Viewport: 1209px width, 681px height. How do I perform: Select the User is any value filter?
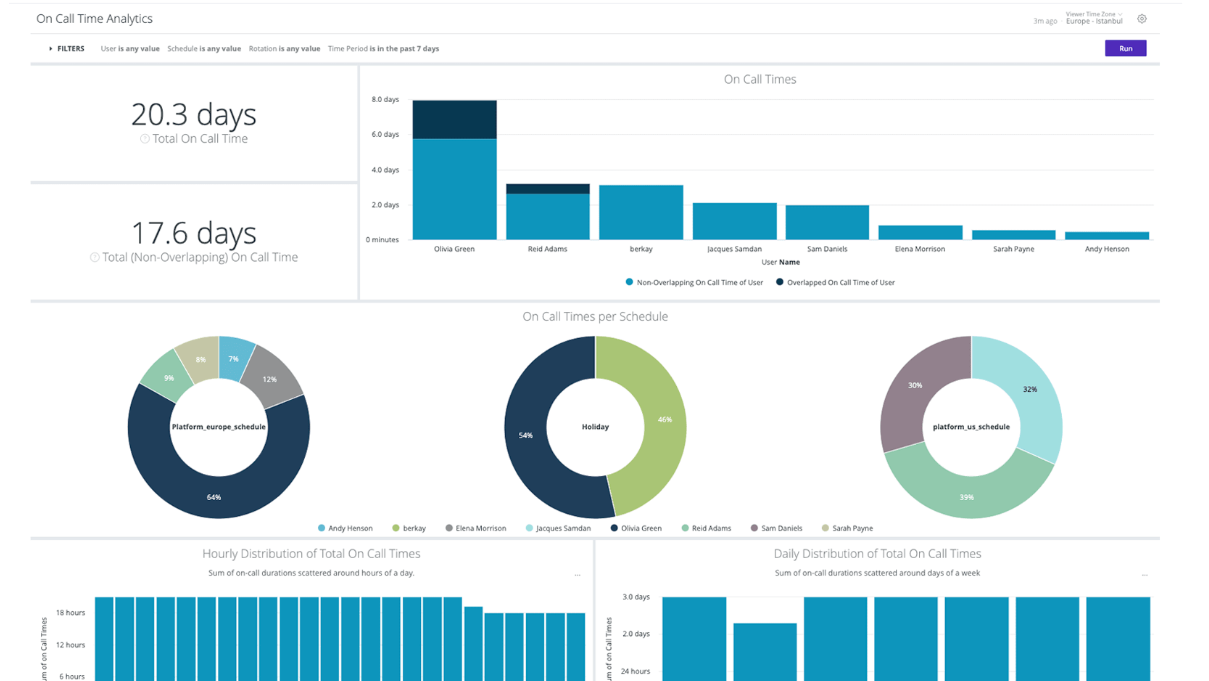coord(130,48)
